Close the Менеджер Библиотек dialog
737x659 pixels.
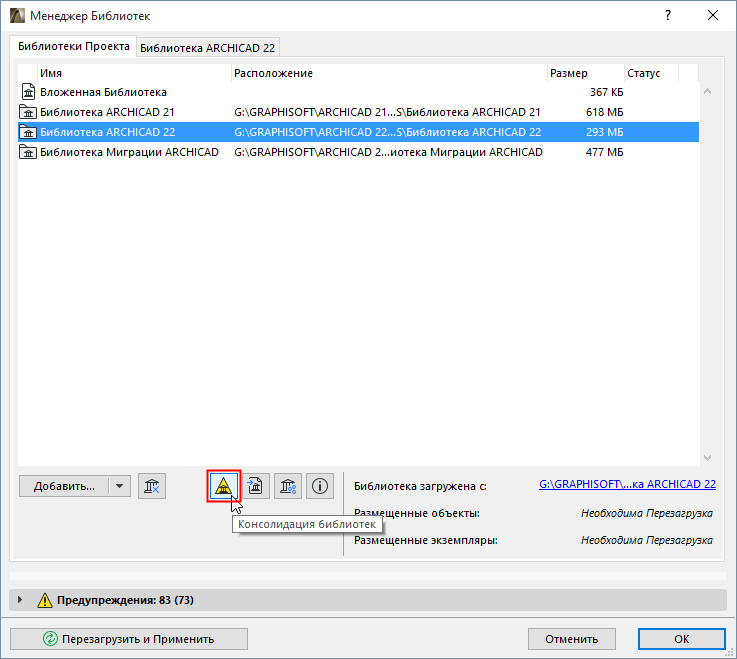tap(713, 16)
